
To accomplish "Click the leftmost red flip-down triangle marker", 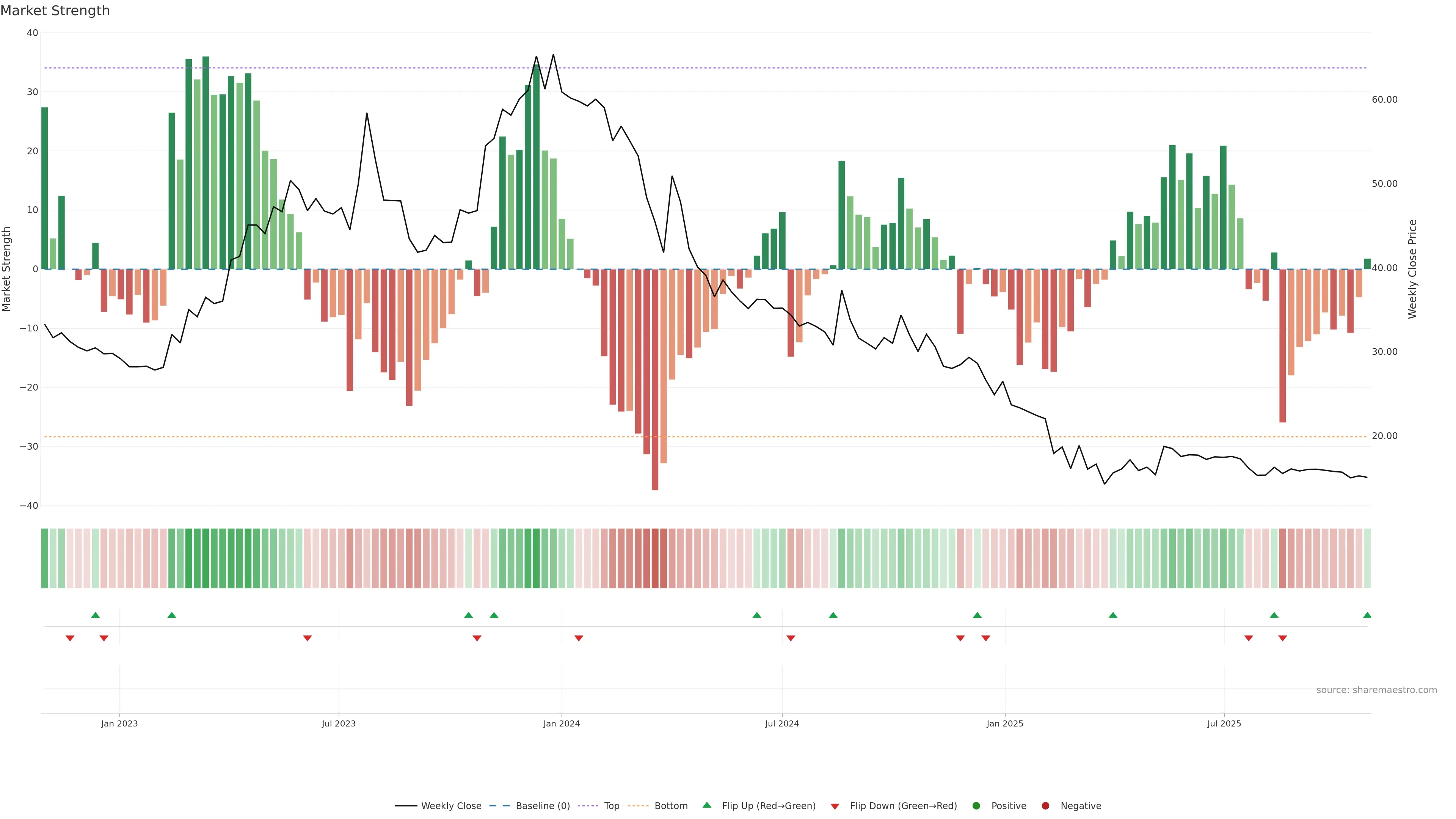I will point(70,638).
